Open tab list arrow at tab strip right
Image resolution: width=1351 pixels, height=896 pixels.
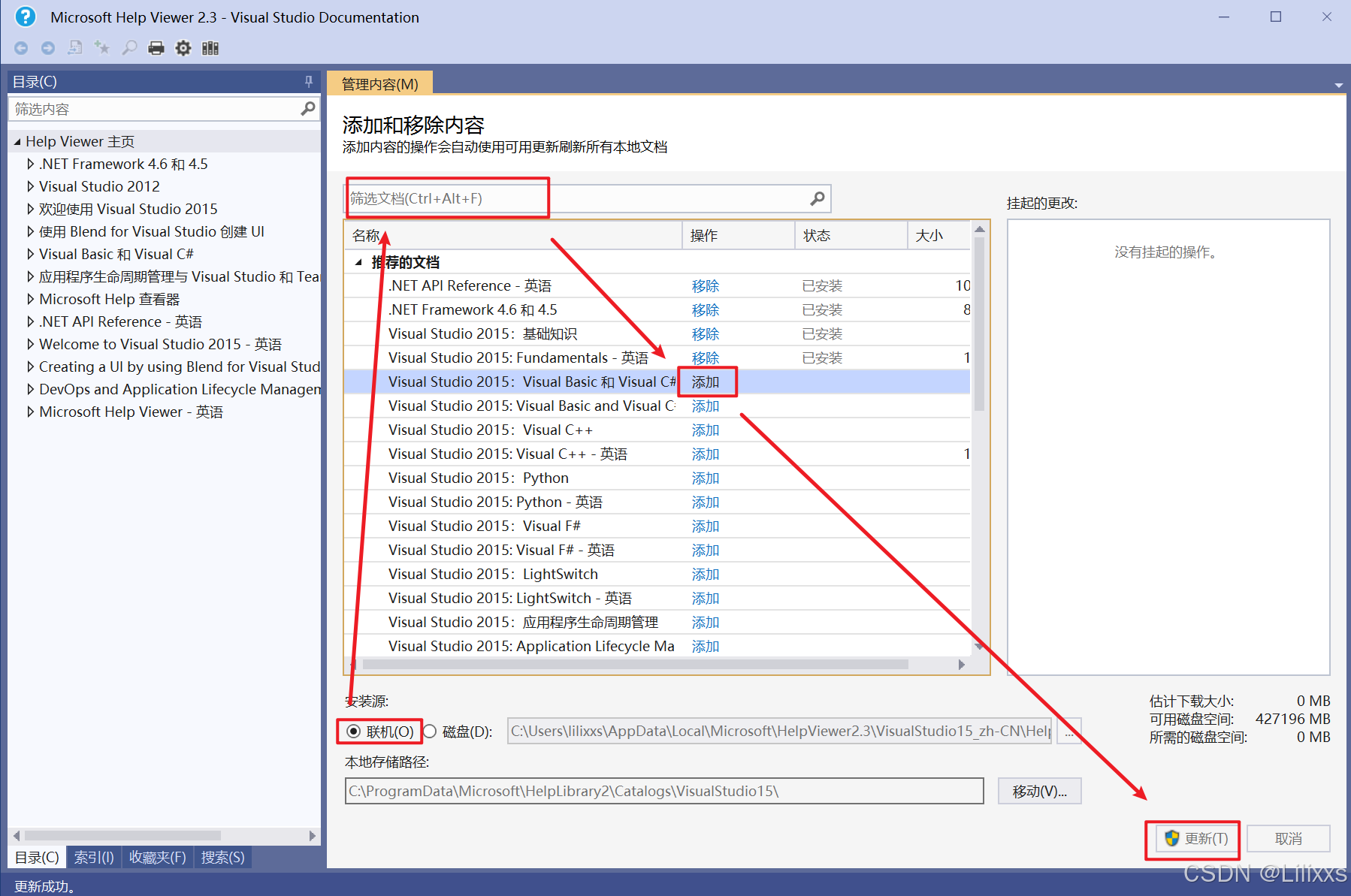[1338, 85]
